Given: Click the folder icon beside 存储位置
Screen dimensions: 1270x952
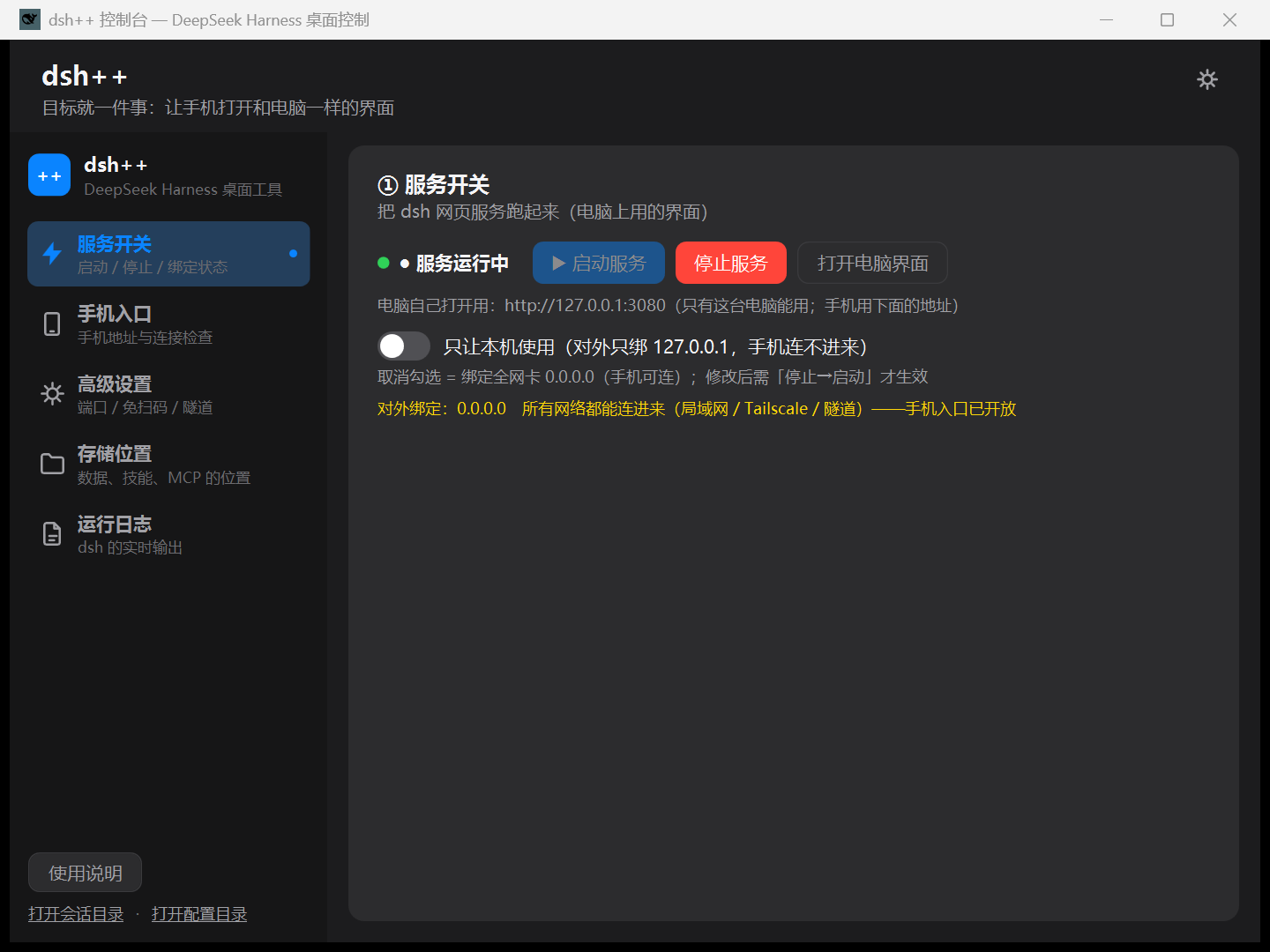Looking at the screenshot, I should [x=52, y=464].
